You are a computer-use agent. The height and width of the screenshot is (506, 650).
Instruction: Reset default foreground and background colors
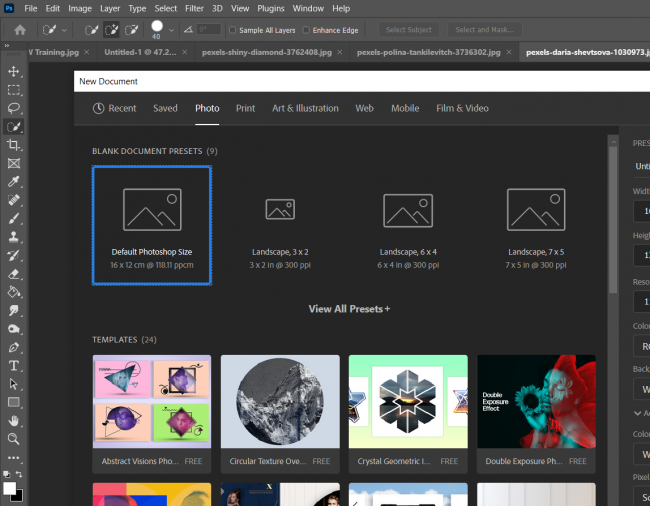(x=7, y=474)
